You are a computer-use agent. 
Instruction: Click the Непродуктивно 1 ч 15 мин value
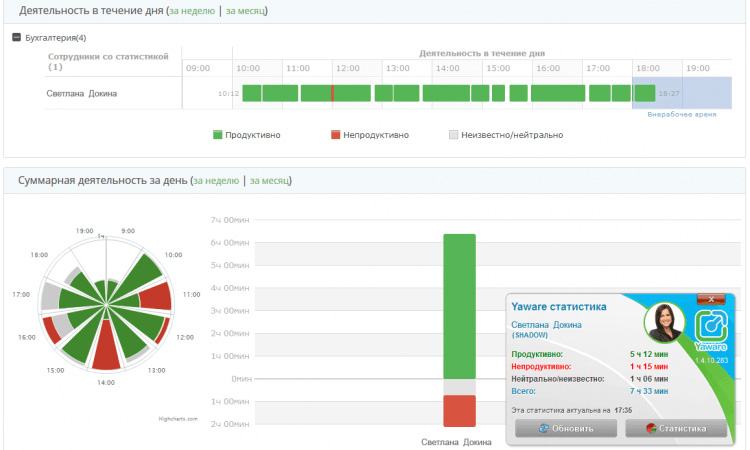pyautogui.click(x=649, y=366)
